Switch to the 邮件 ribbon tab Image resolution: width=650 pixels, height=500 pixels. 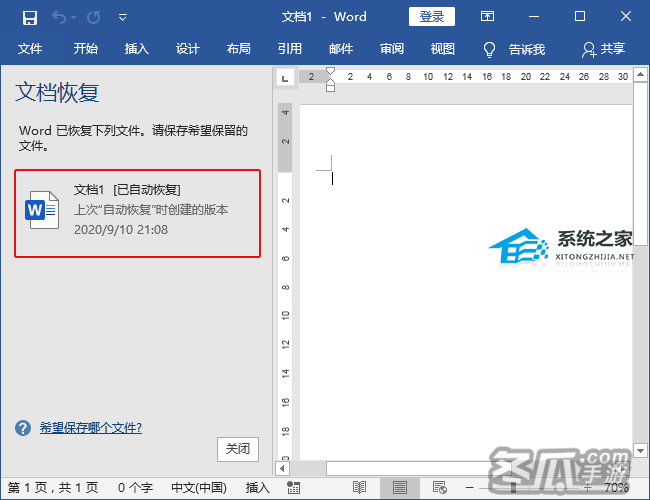click(x=341, y=49)
